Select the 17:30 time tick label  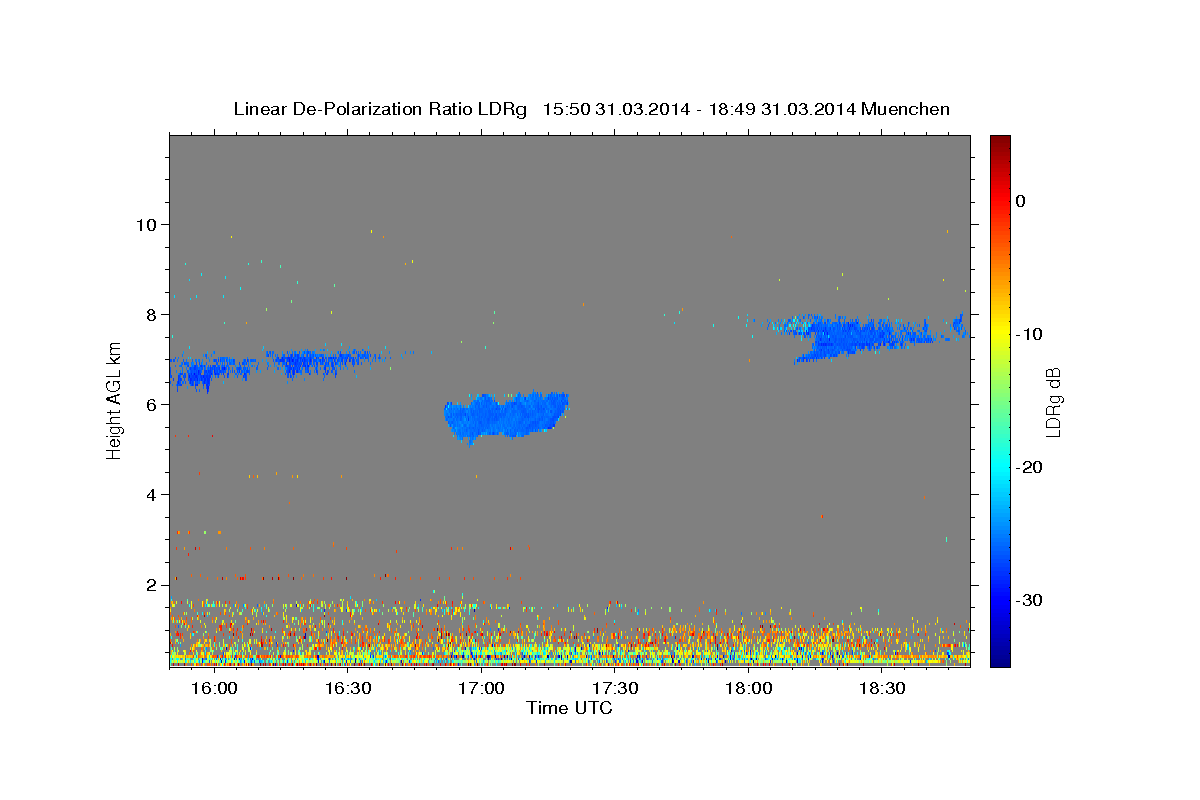(614, 689)
